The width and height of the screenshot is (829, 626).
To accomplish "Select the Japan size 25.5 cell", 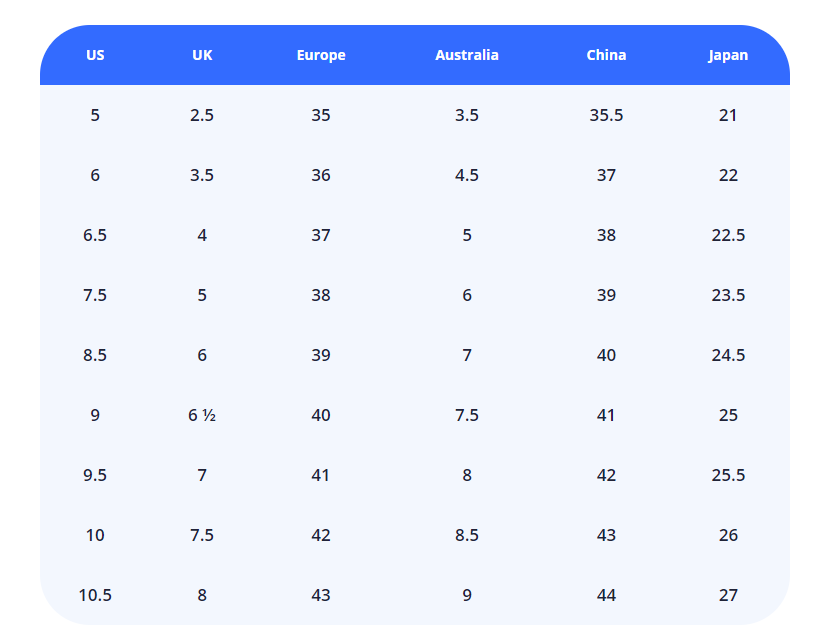I will 728,475.
